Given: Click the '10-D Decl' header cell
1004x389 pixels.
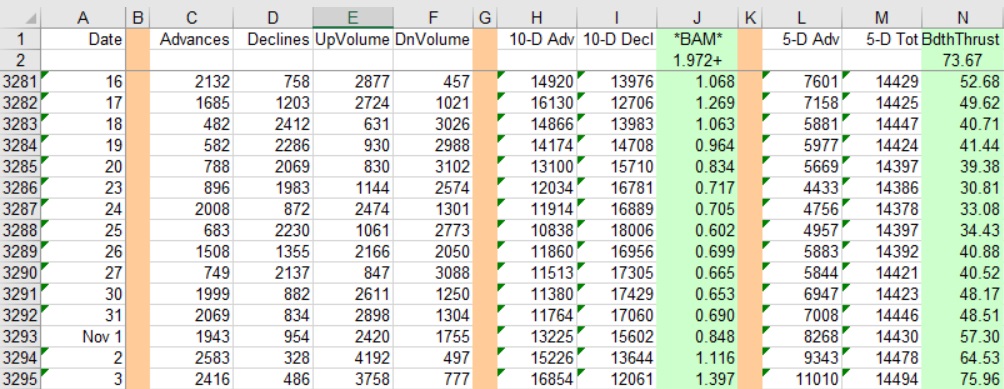Looking at the screenshot, I should pyautogui.click(x=617, y=39).
